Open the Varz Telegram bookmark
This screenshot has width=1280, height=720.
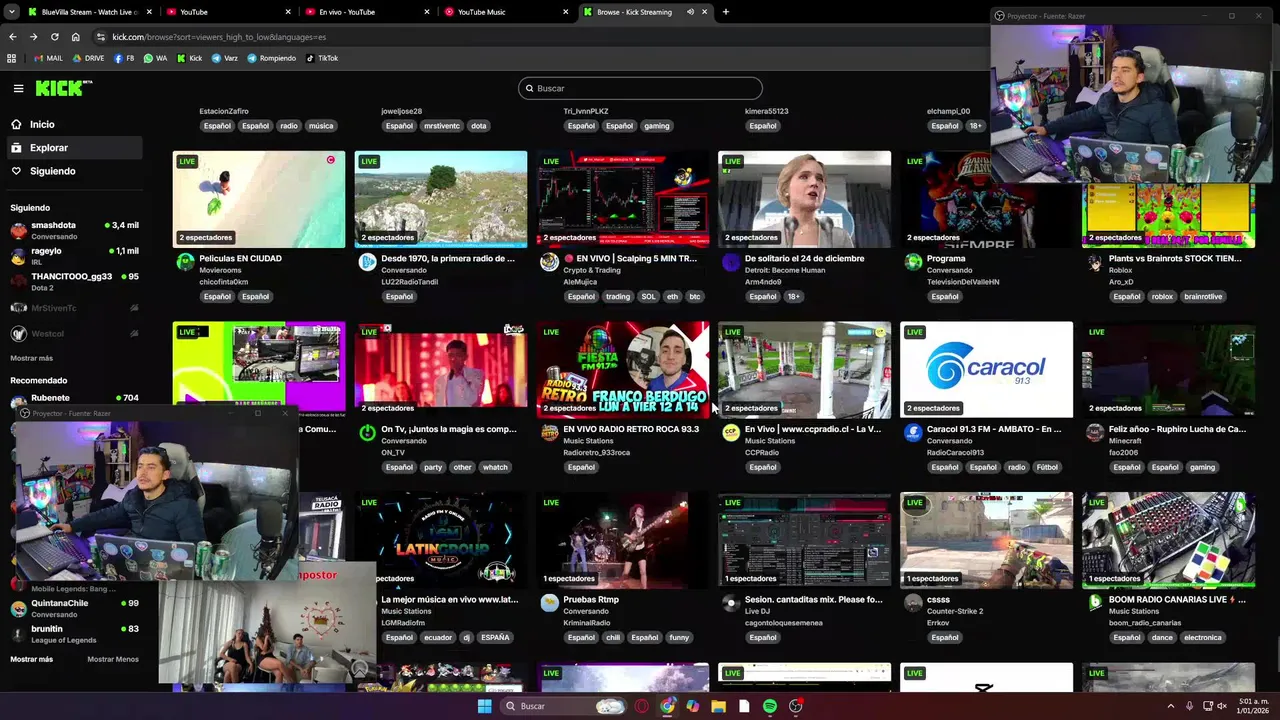(224, 58)
